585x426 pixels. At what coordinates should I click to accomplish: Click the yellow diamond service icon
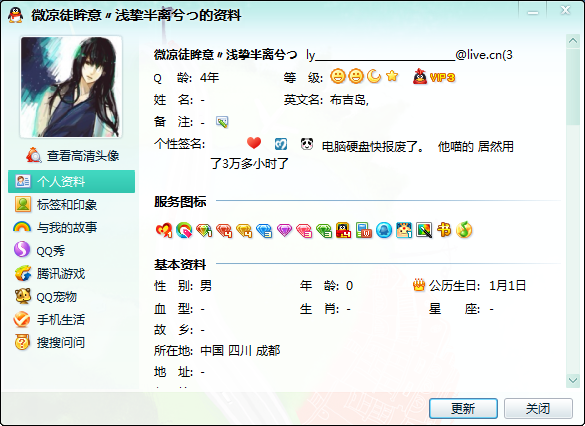pos(244,230)
